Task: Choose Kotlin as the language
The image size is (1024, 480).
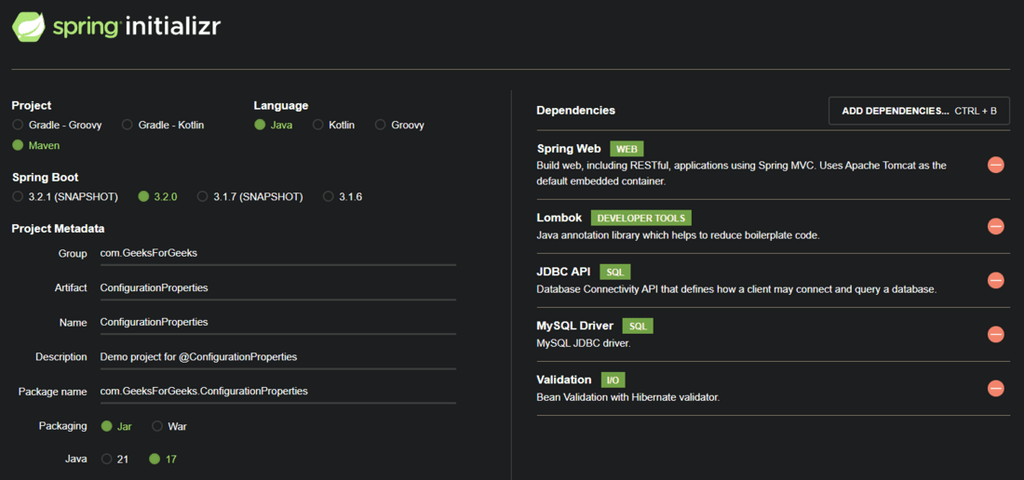Action: click(x=318, y=125)
